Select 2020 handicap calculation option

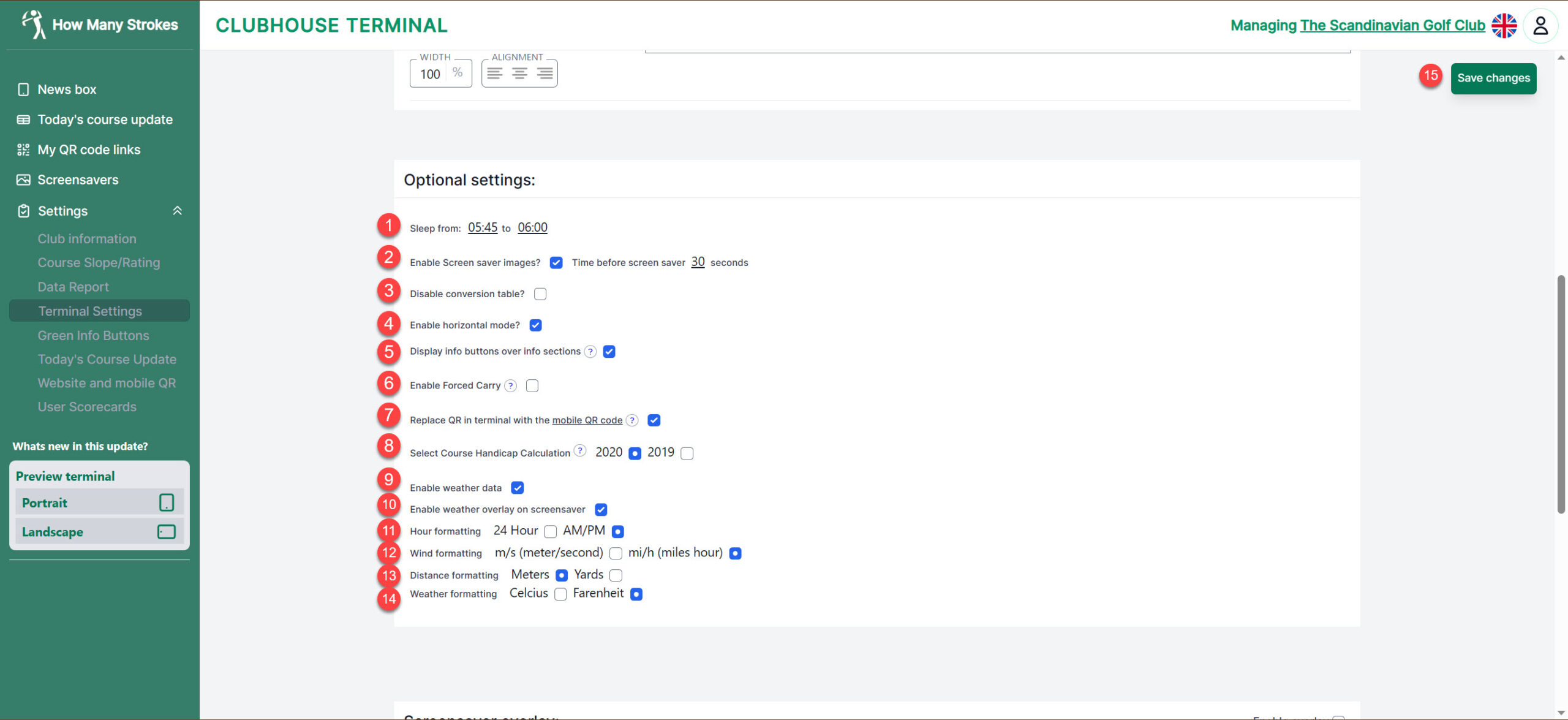click(x=635, y=453)
